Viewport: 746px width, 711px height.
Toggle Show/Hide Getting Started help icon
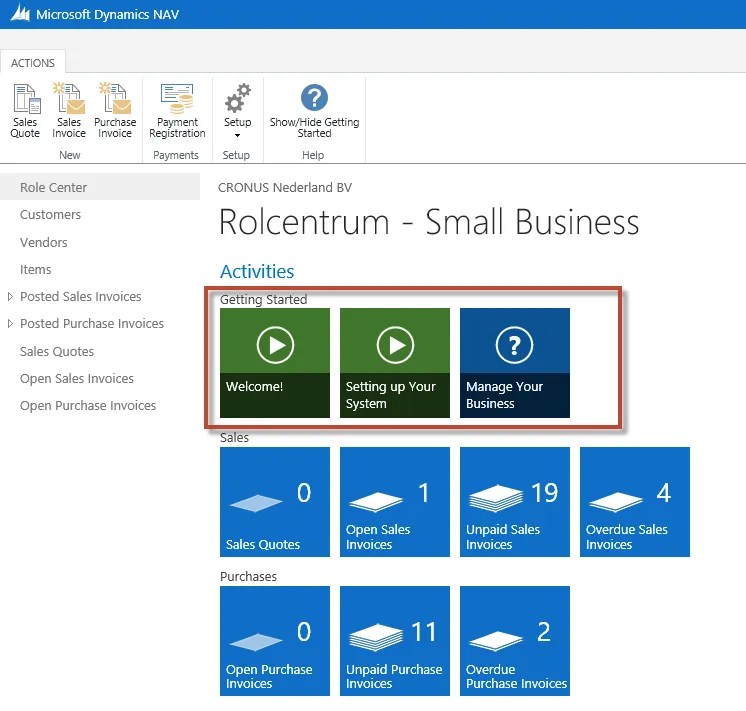(x=314, y=111)
